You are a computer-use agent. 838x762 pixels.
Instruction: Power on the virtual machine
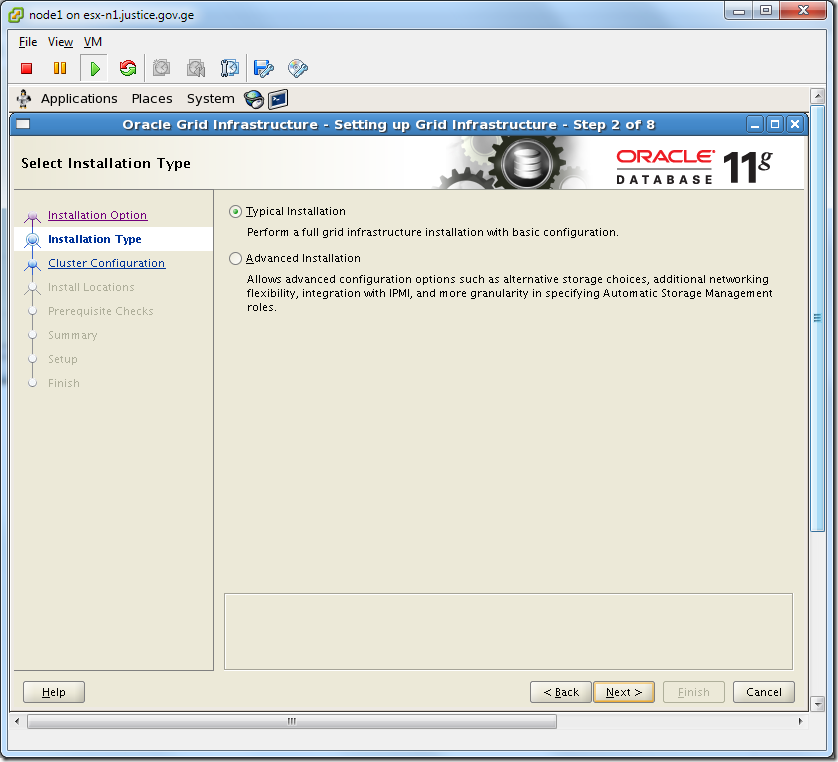coord(93,68)
